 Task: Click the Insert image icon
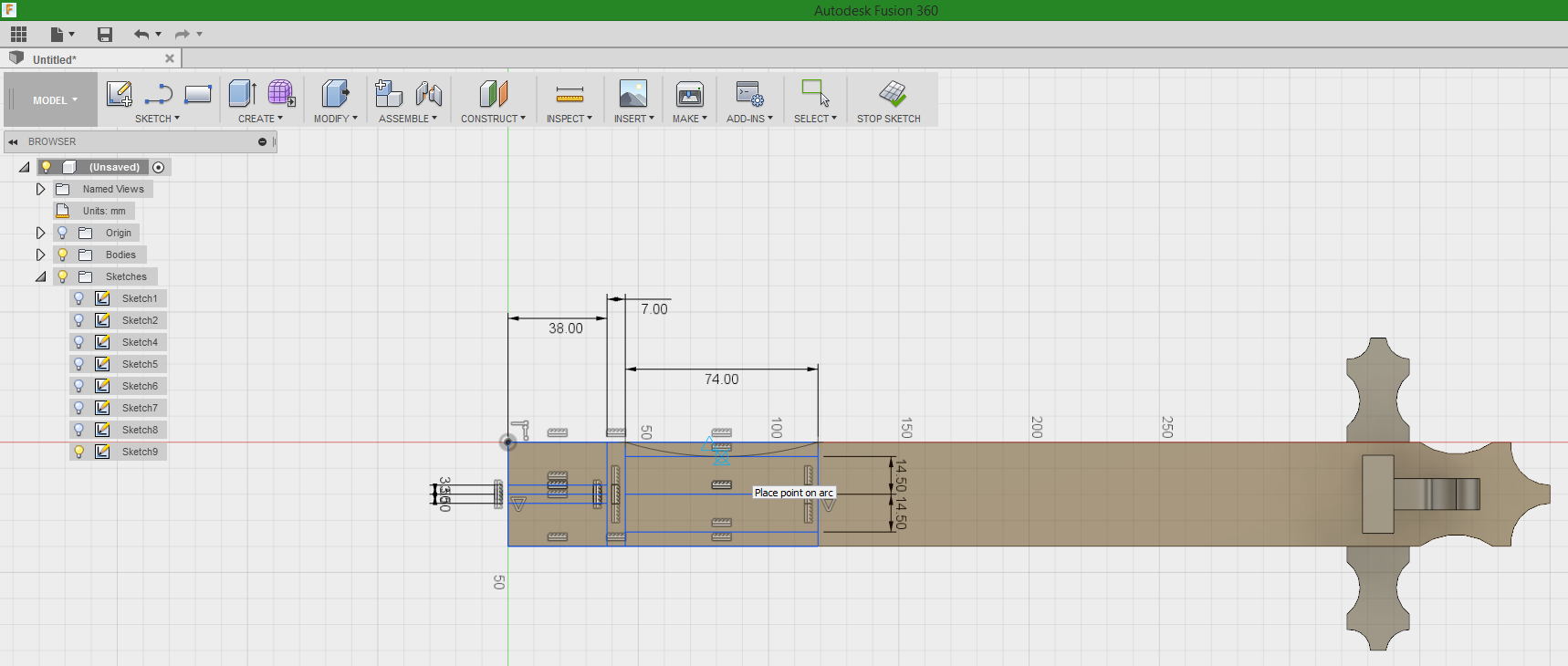[633, 94]
